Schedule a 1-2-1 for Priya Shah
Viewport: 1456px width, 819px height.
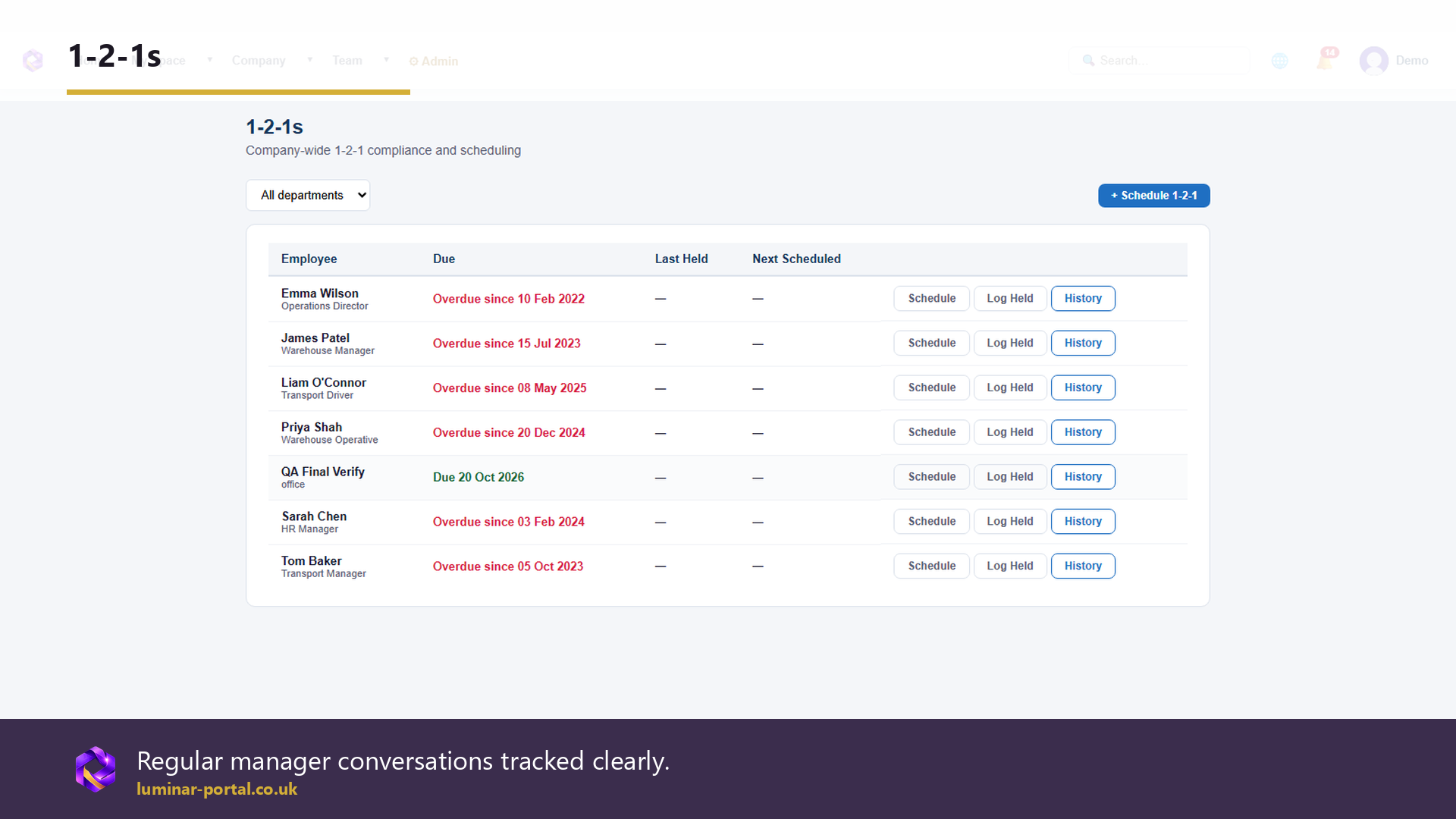[x=931, y=432]
